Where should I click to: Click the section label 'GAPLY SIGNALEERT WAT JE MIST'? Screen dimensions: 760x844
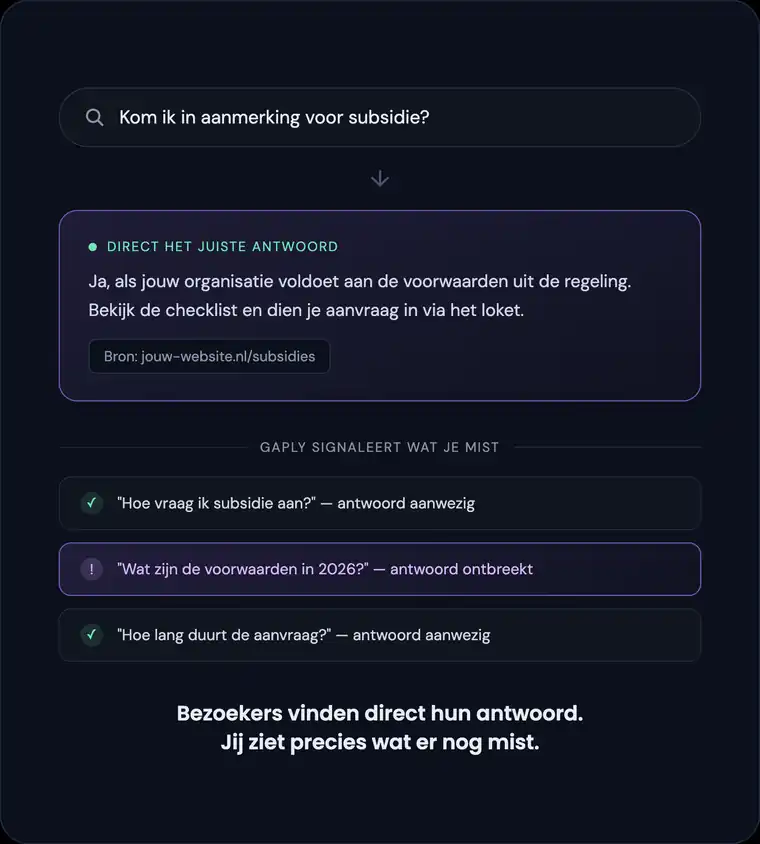(x=379, y=447)
